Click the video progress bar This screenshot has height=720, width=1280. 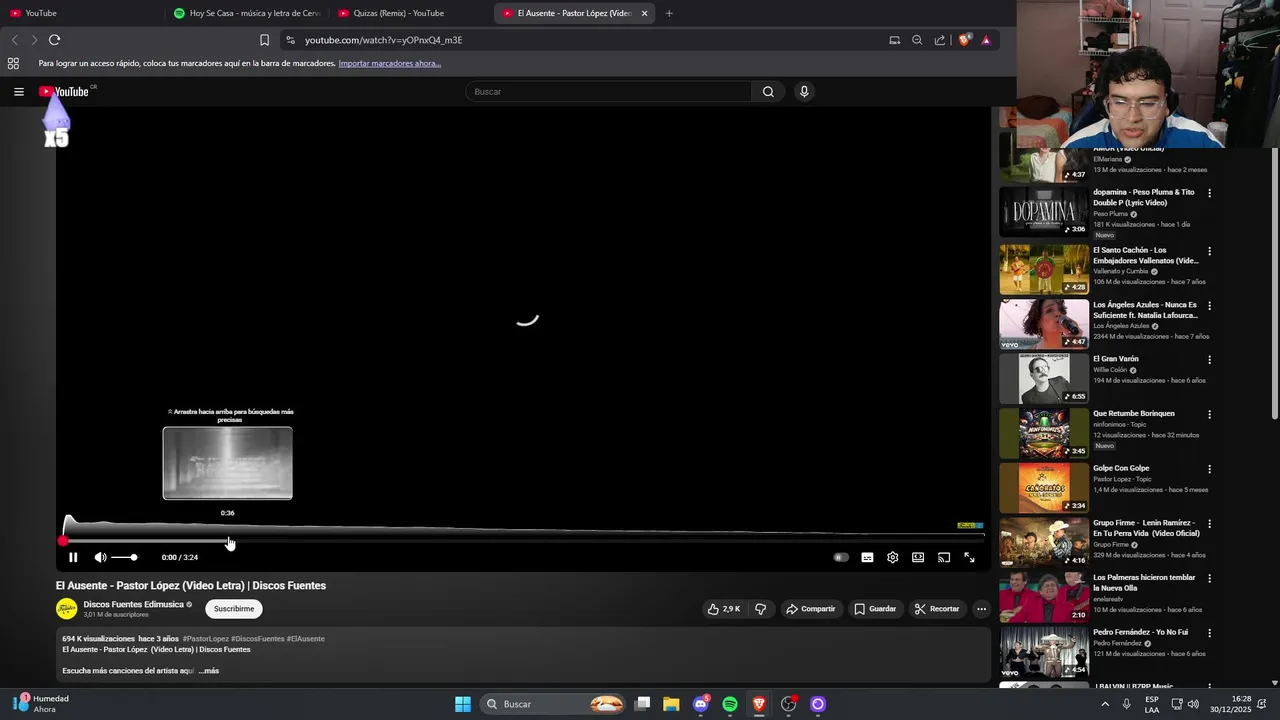[x=523, y=541]
